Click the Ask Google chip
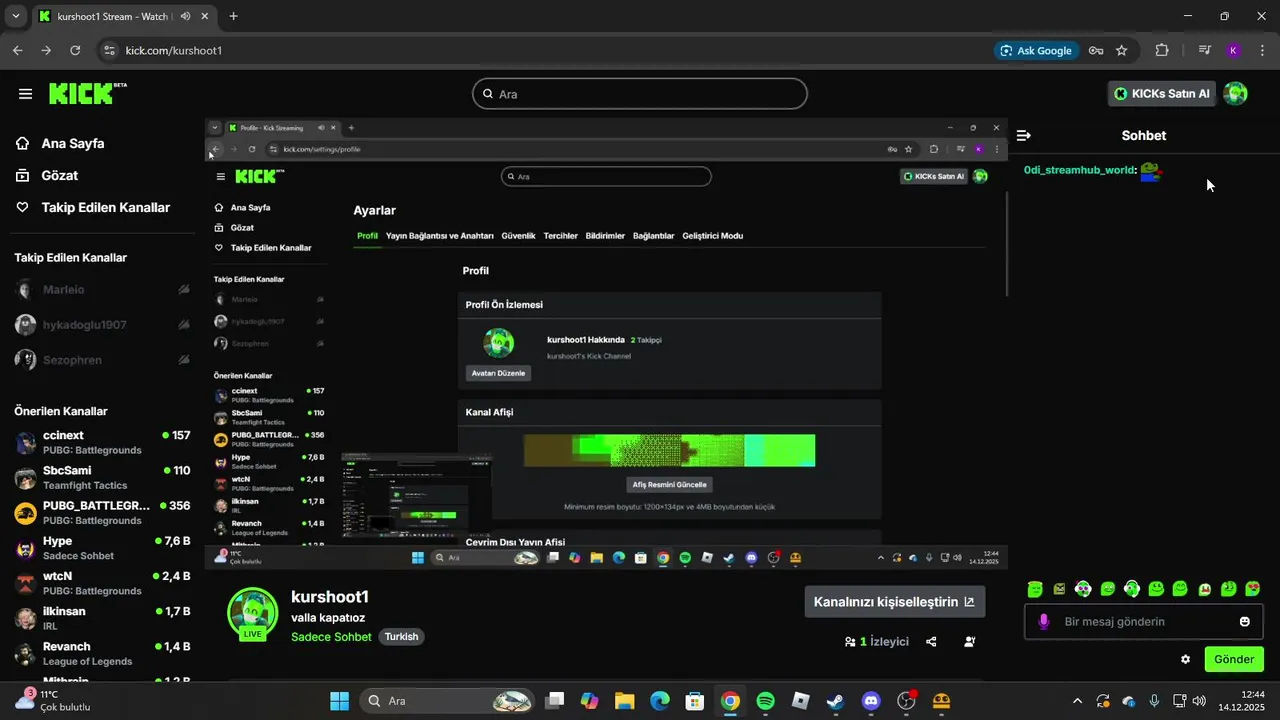Screen dimensions: 1280x720 (x=1035, y=50)
